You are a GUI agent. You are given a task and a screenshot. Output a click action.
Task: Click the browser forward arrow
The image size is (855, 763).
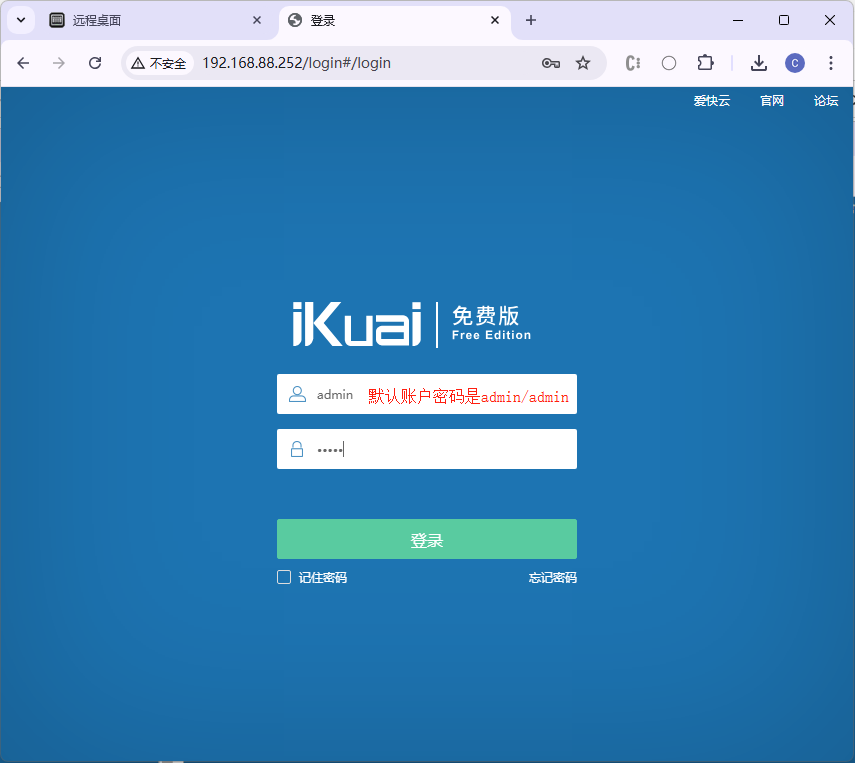(x=58, y=63)
